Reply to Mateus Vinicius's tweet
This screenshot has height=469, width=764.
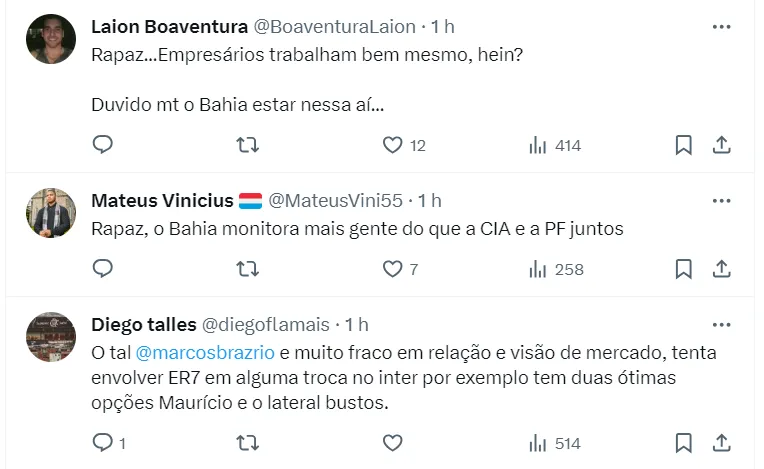[x=103, y=269]
